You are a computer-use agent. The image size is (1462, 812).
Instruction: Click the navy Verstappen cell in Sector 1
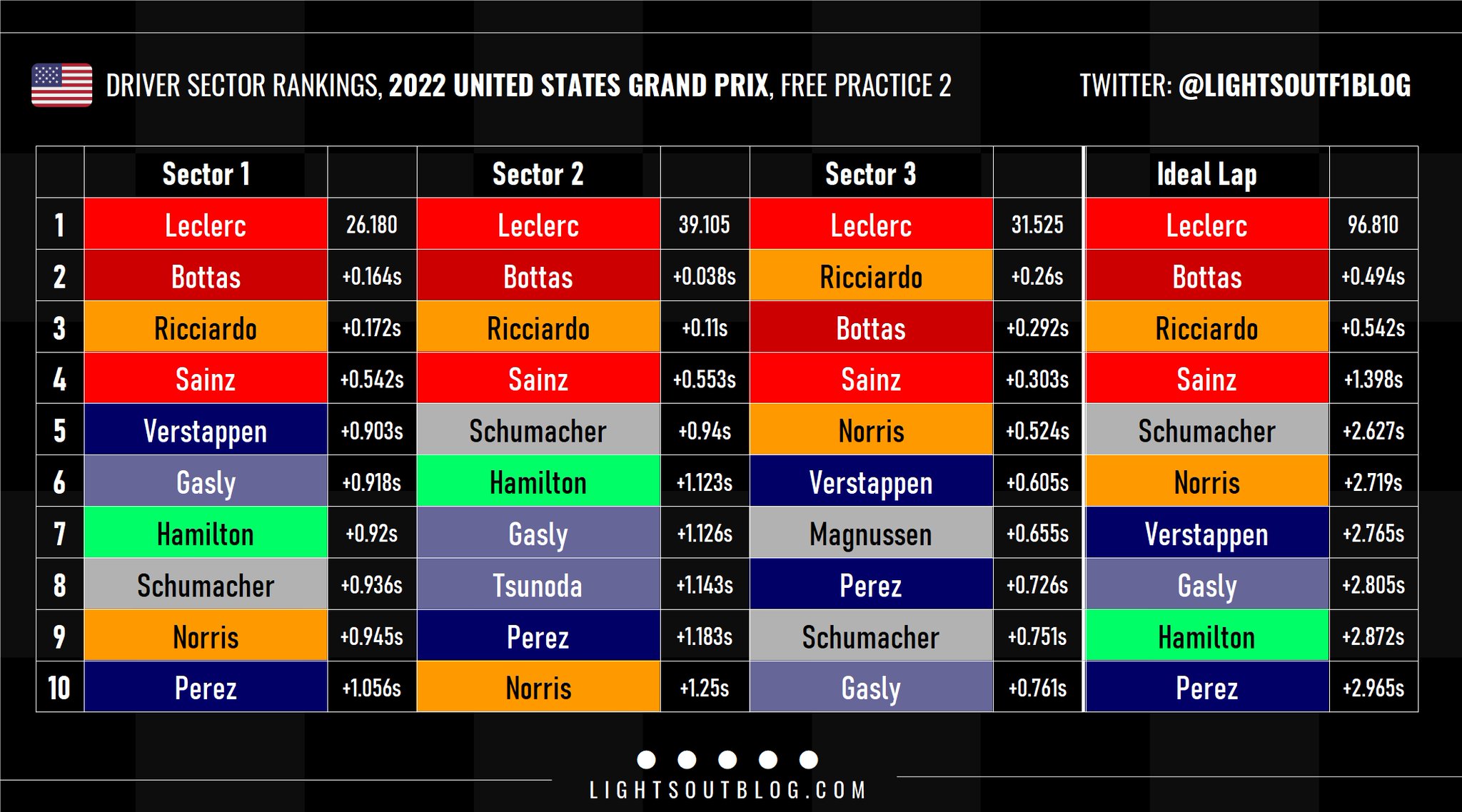(206, 431)
